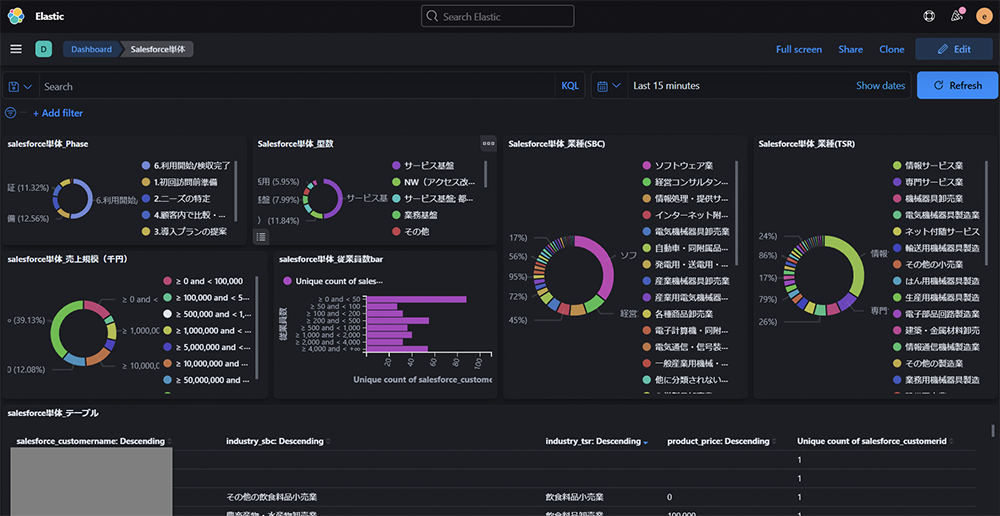Click legend swatch for ソフトウェア業

[647, 165]
